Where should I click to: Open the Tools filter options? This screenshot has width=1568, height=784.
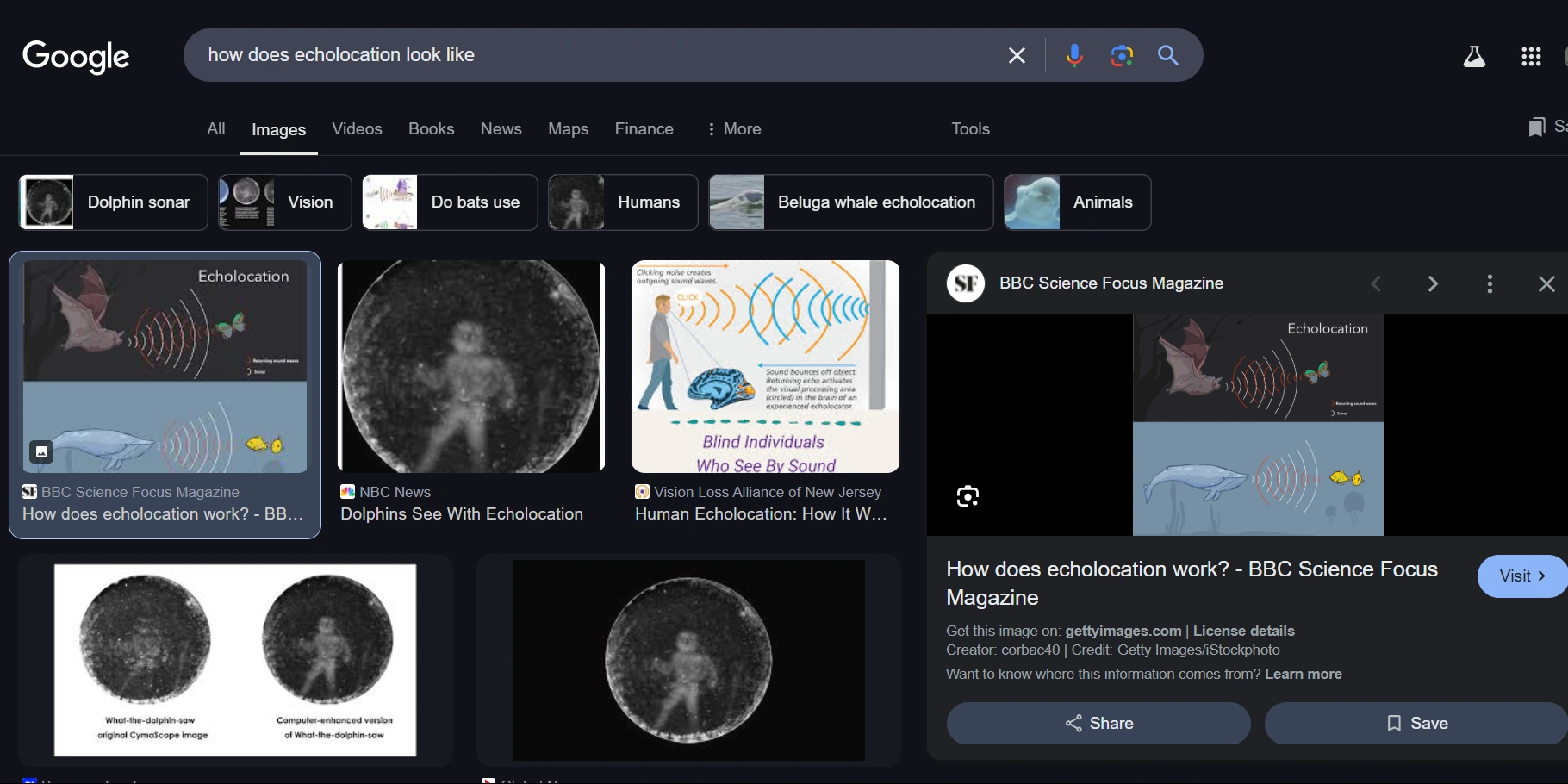pos(970,128)
